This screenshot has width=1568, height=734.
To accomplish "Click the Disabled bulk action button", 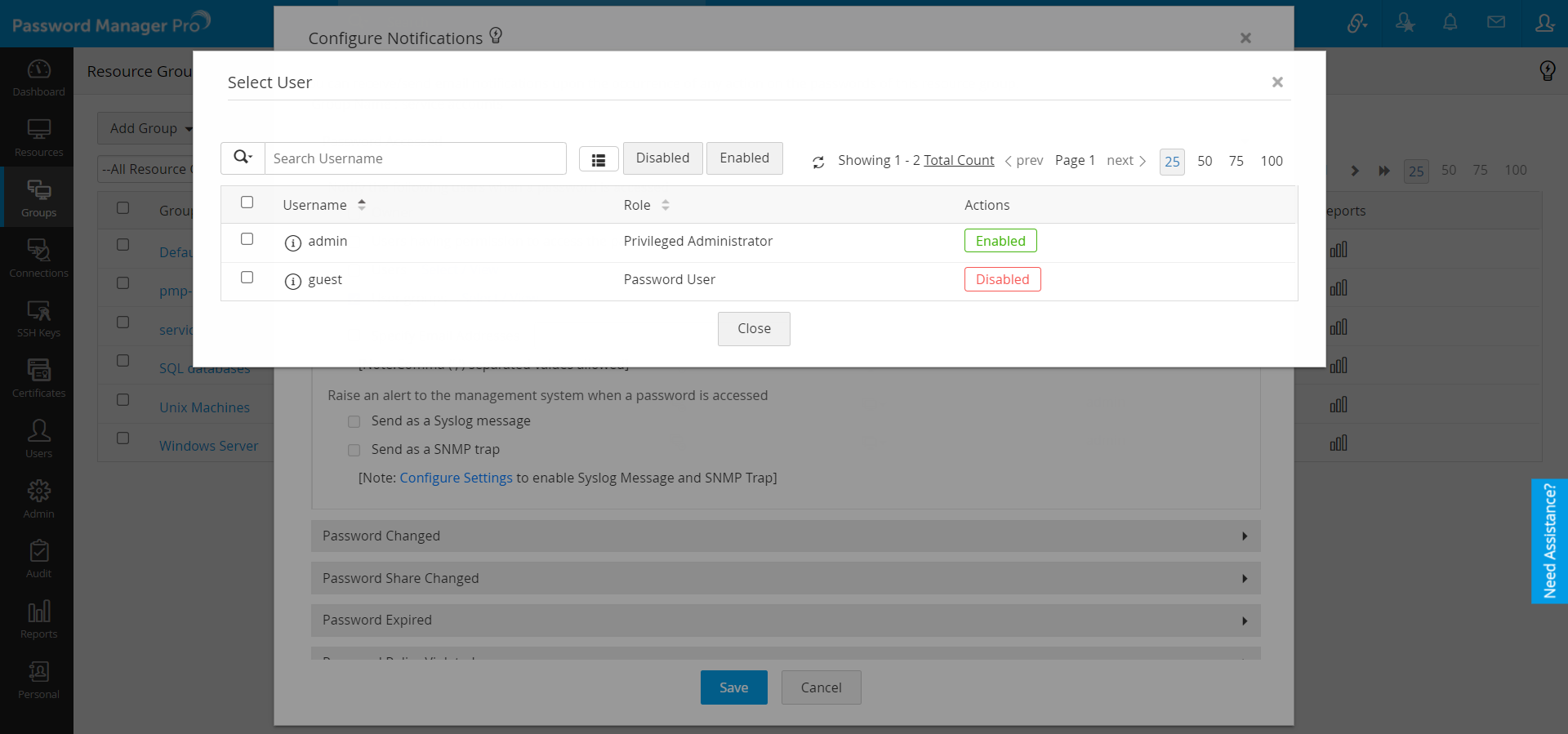I will (662, 158).
